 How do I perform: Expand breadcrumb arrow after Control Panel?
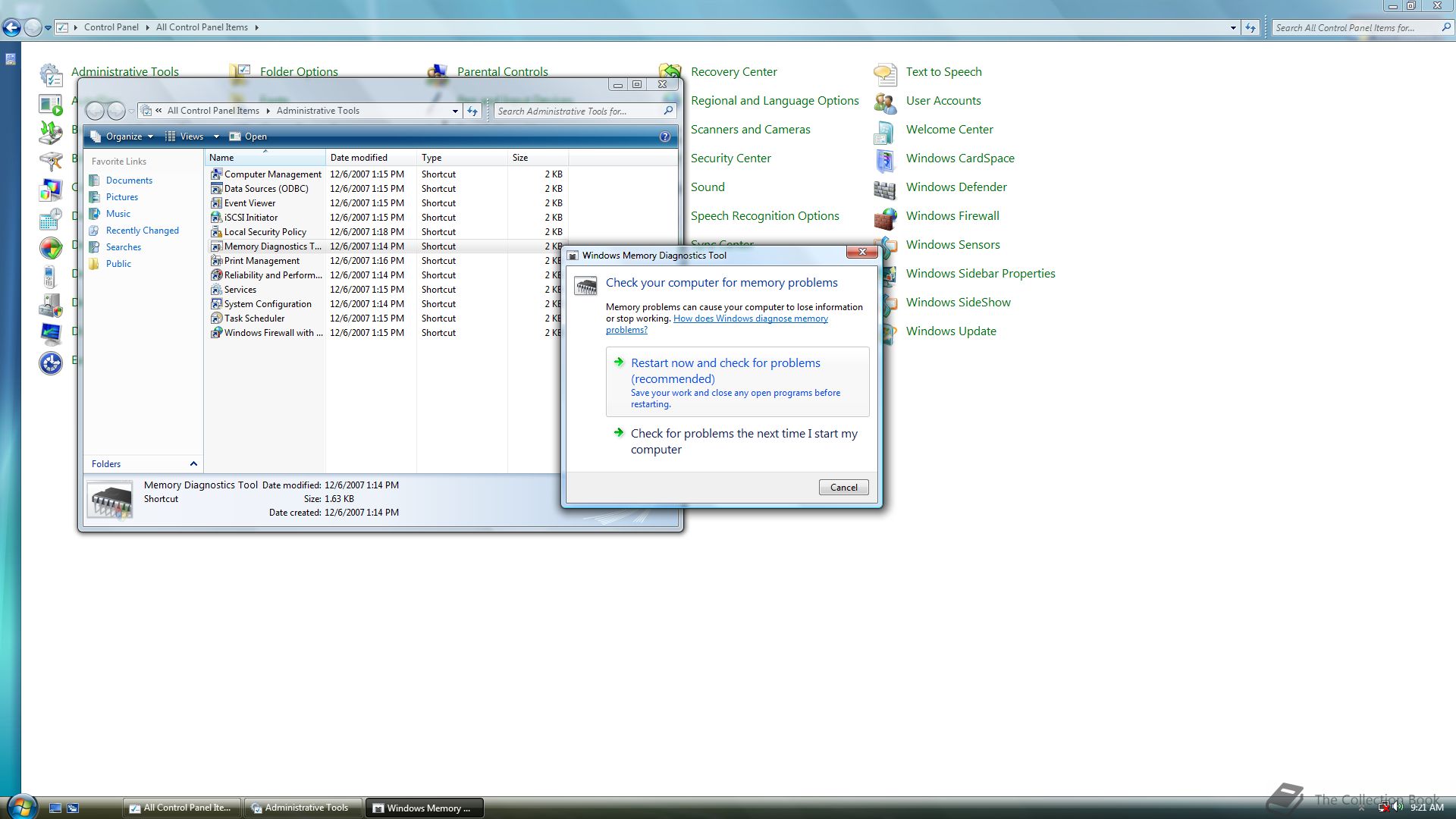tap(147, 27)
